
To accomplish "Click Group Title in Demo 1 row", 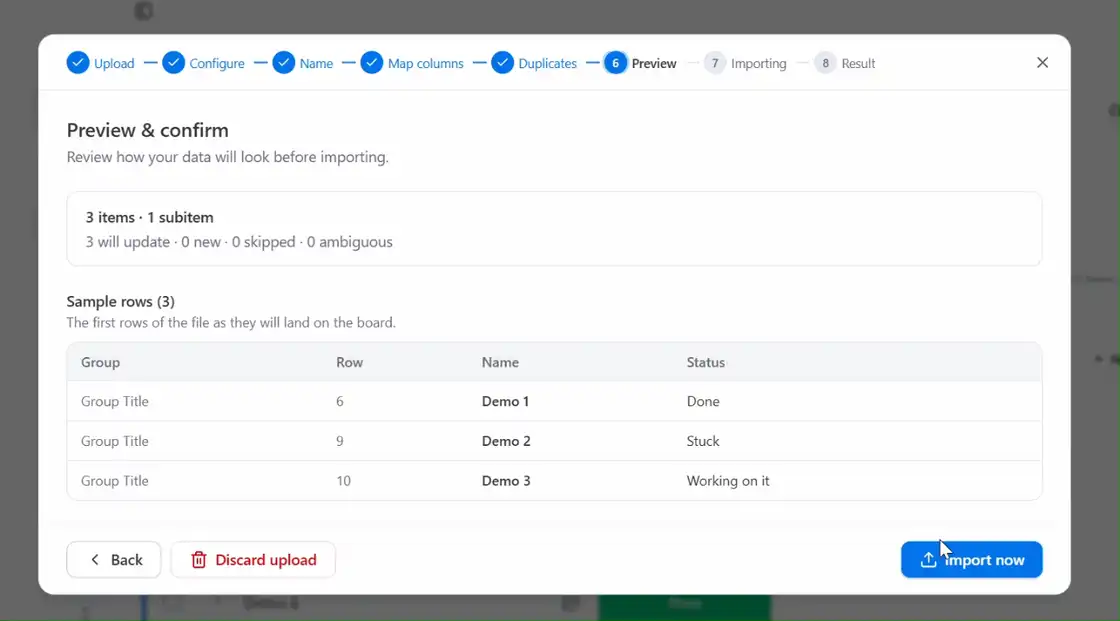I will click(114, 402).
